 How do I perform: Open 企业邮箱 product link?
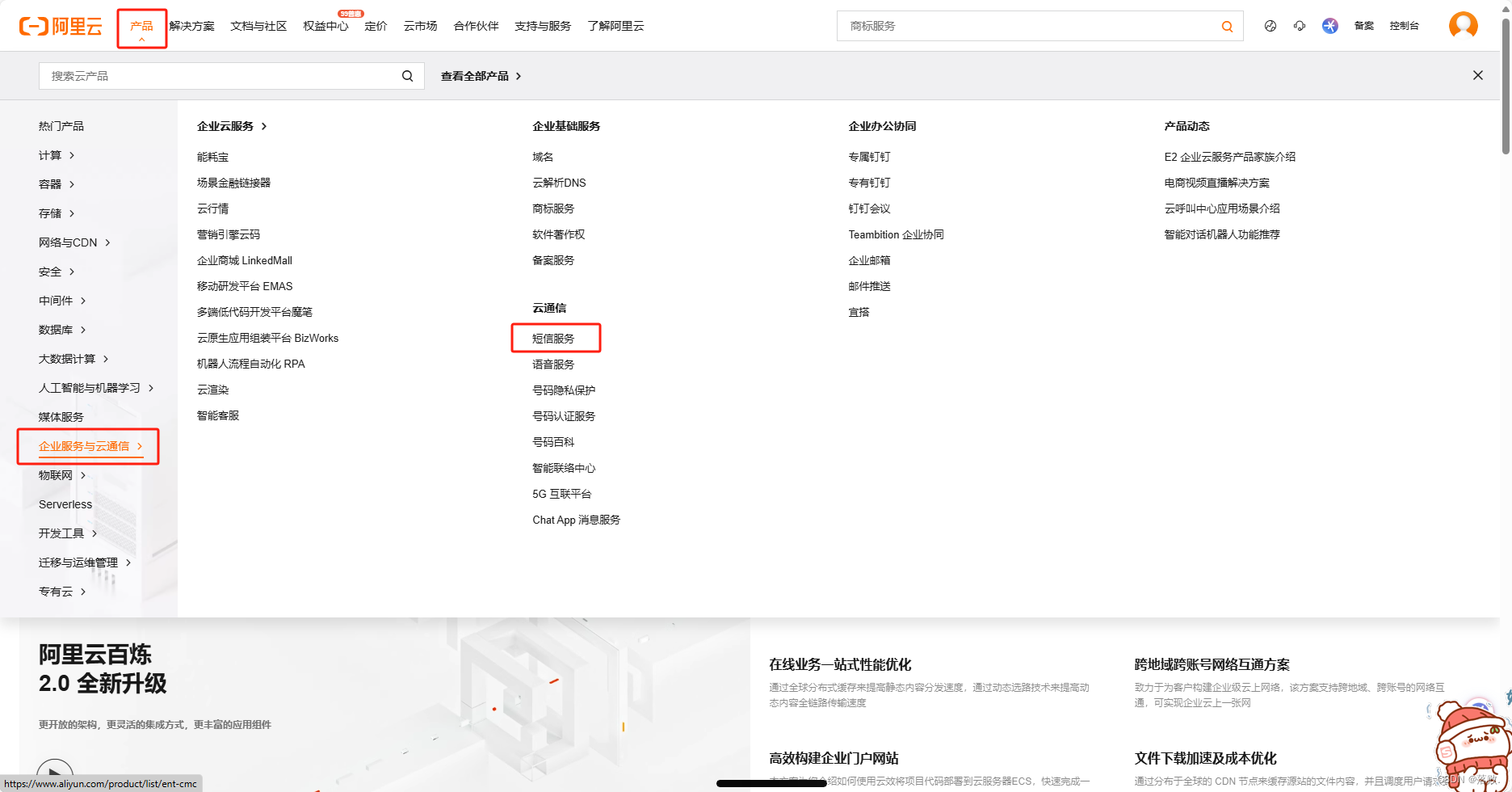[869, 260]
